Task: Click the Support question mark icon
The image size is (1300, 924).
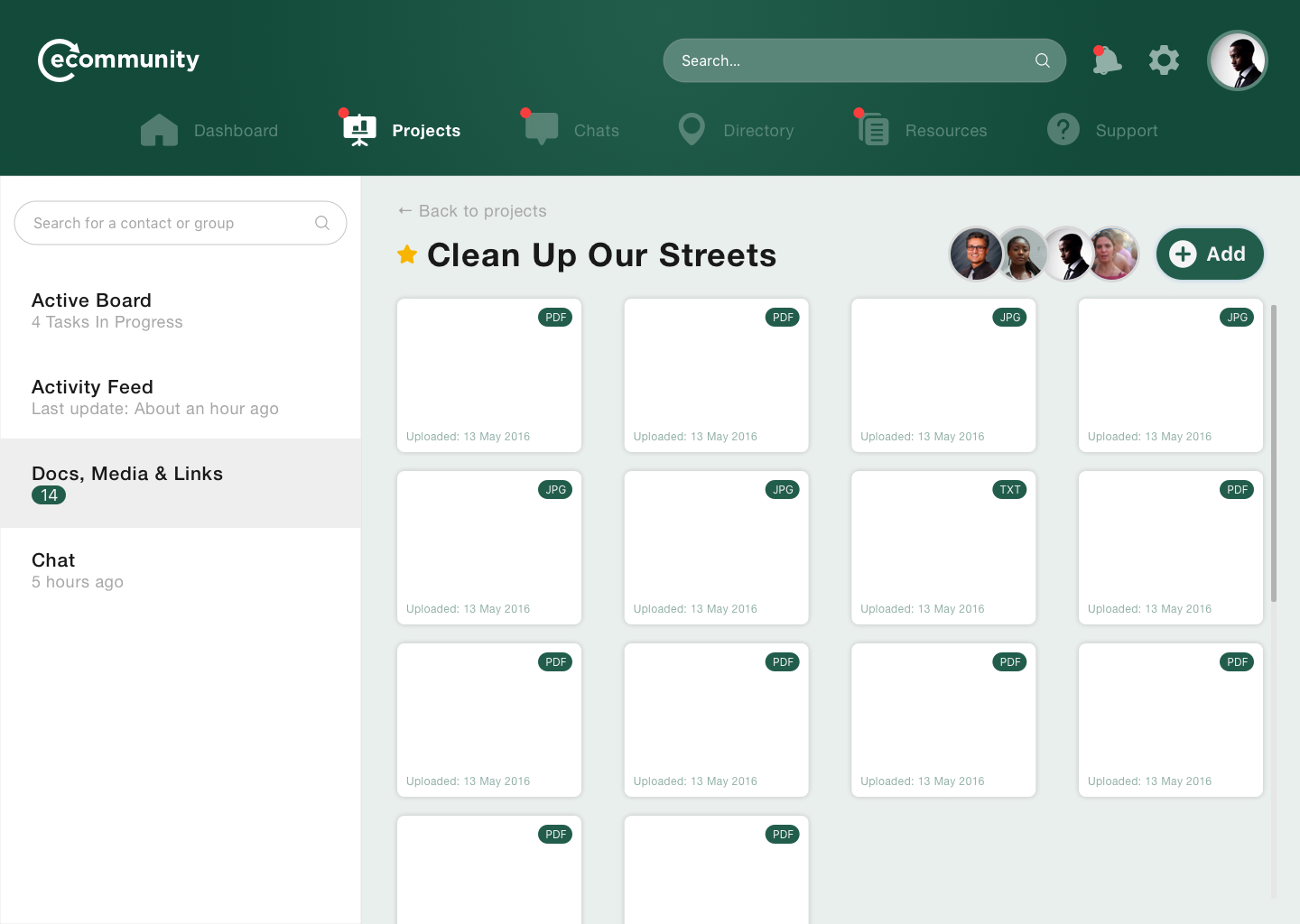Action: tap(1063, 130)
